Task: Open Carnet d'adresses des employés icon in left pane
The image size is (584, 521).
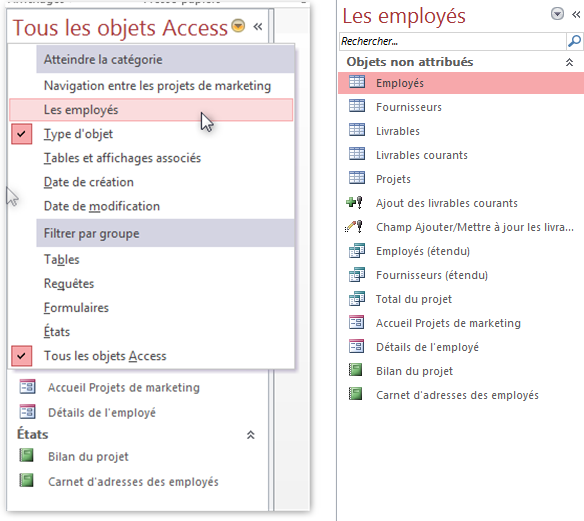Action: tap(26, 480)
